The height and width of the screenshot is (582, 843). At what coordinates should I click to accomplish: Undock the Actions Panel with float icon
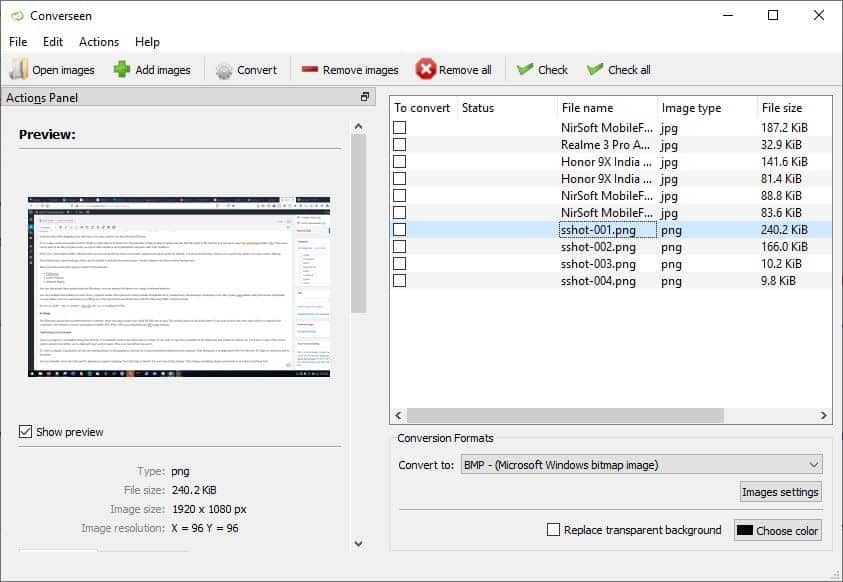[x=365, y=97]
